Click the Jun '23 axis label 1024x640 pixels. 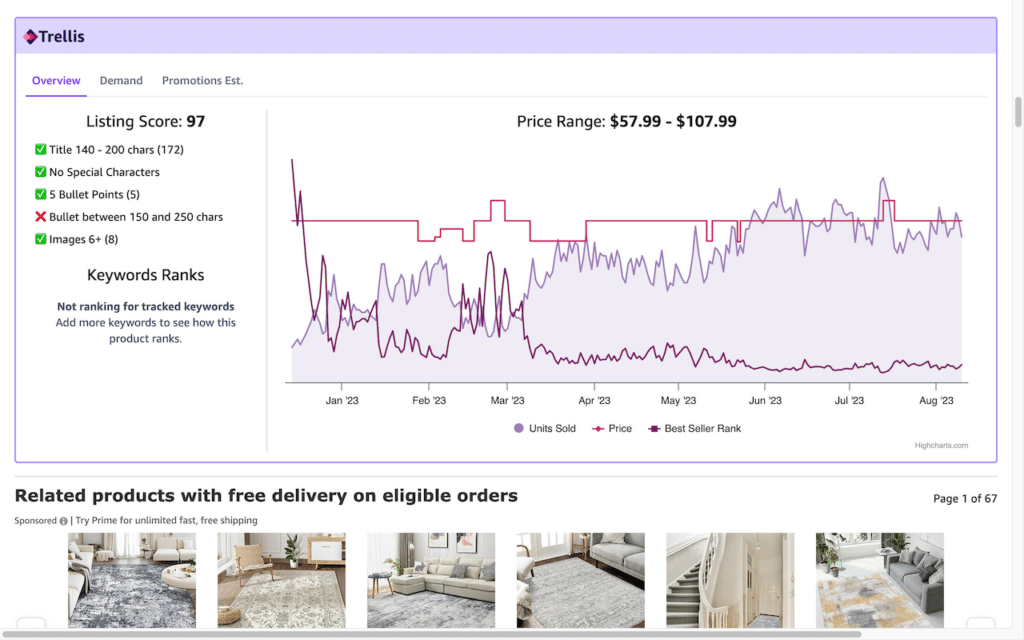tap(765, 400)
